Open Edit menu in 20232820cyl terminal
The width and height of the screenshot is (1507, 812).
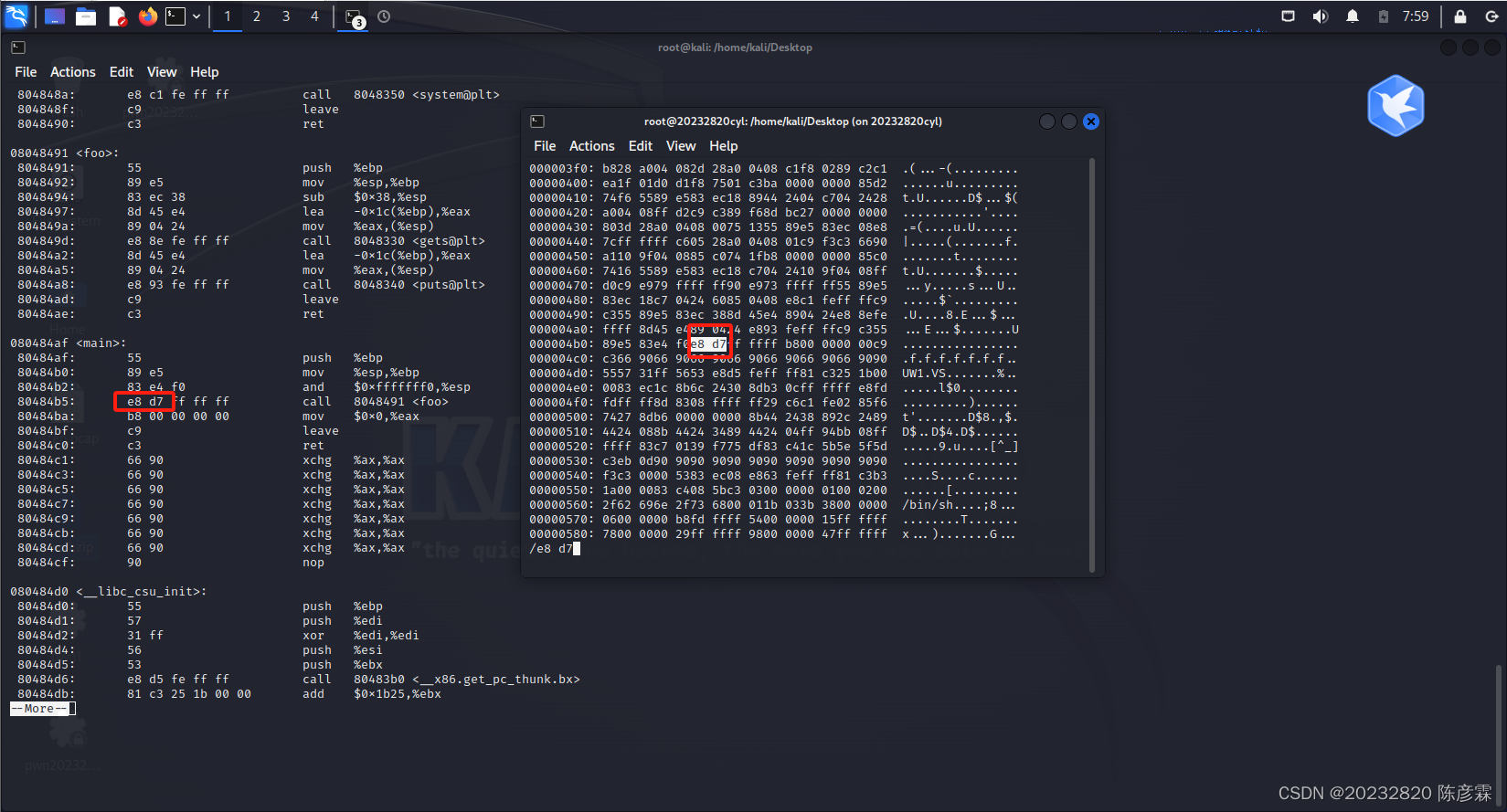(641, 146)
